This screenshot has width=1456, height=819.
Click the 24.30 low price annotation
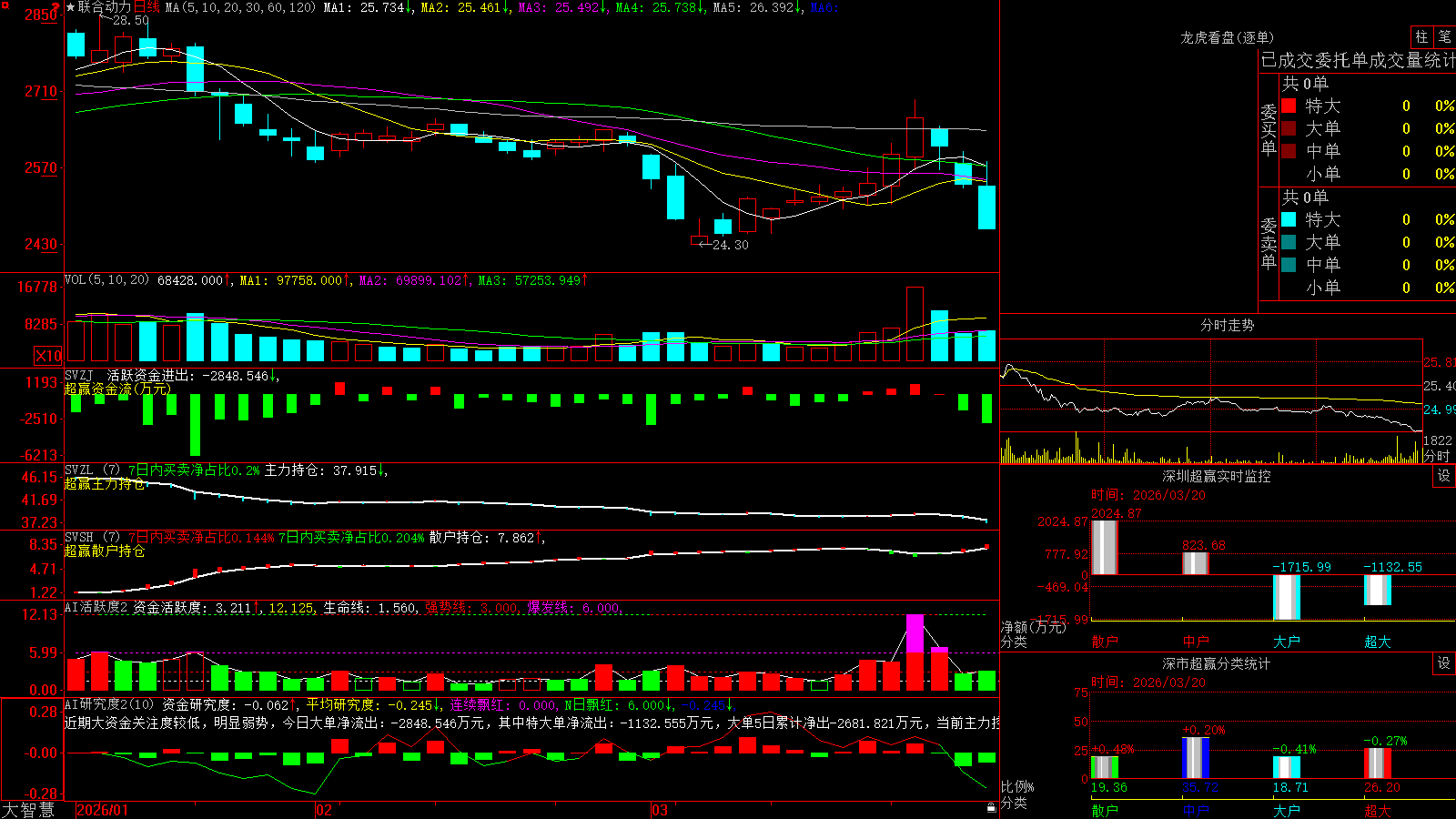pos(731,245)
